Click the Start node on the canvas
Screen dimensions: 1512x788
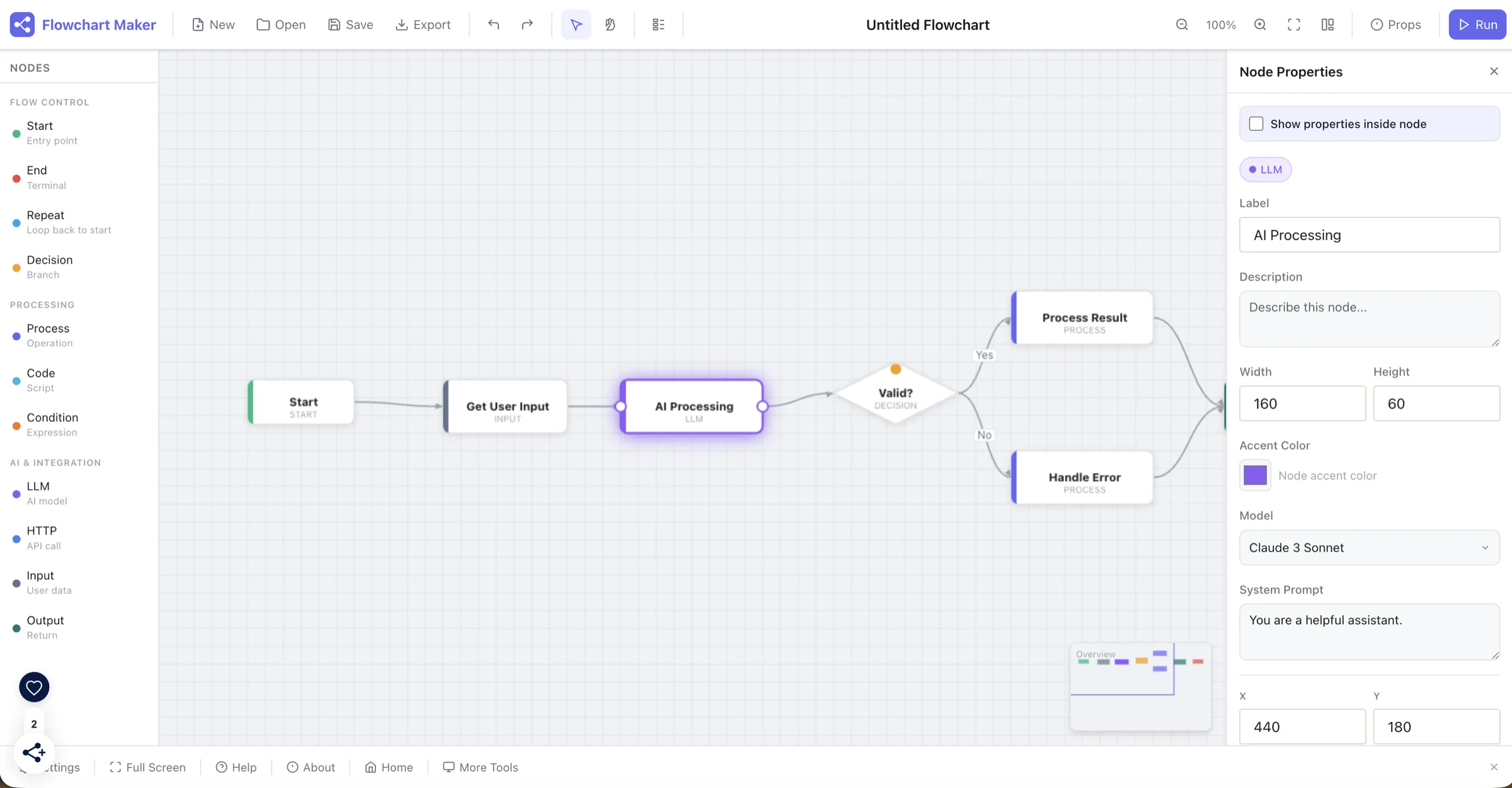point(302,403)
